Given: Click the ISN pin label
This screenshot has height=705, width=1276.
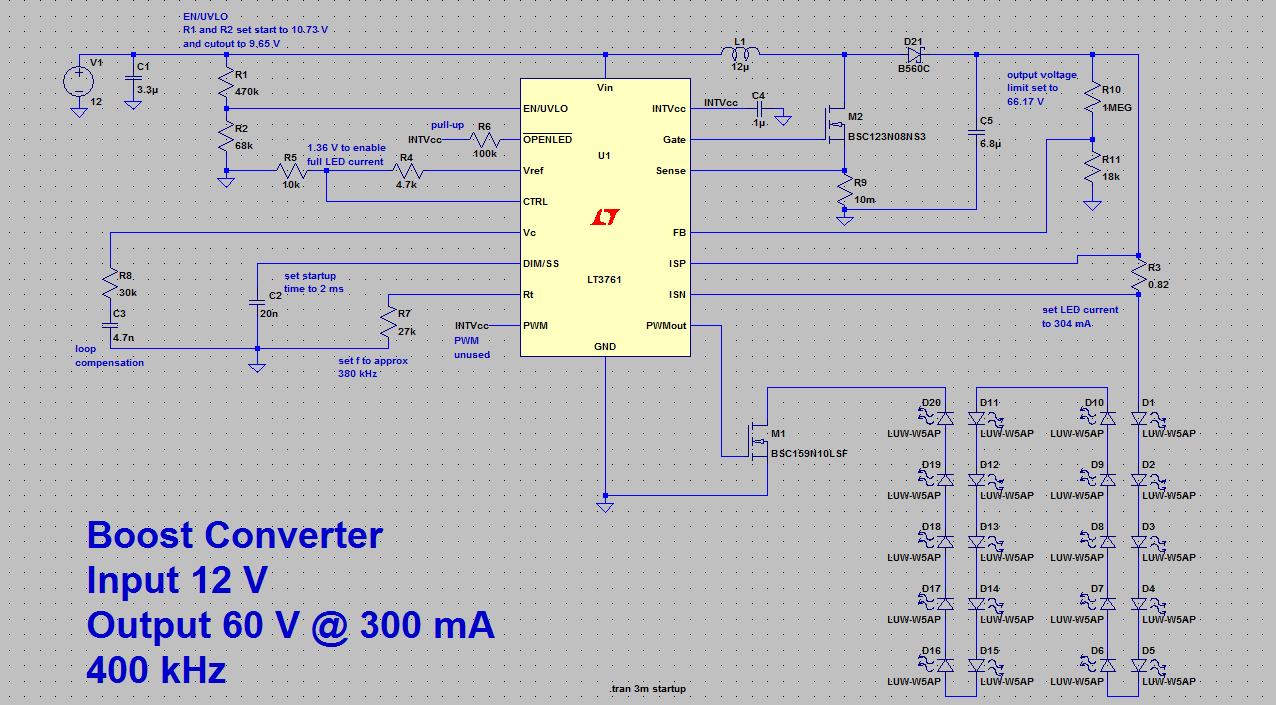Looking at the screenshot, I should pos(677,295).
